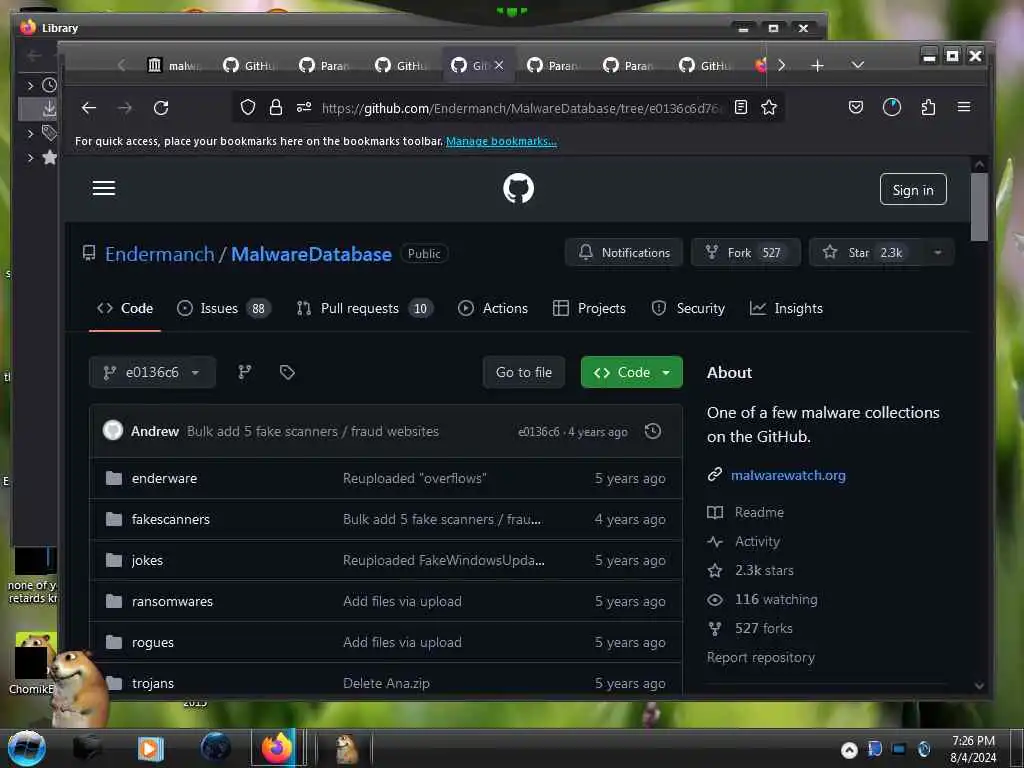Open the Pocket save icon
1024x768 pixels.
coord(856,107)
